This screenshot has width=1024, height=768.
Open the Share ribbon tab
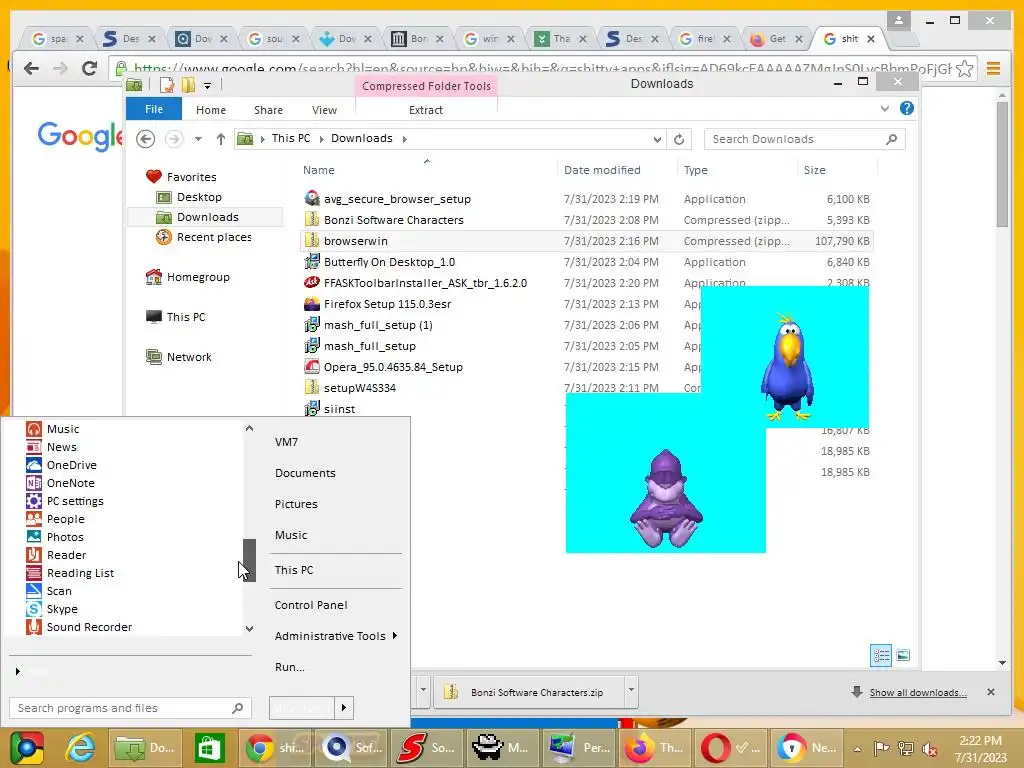click(268, 110)
